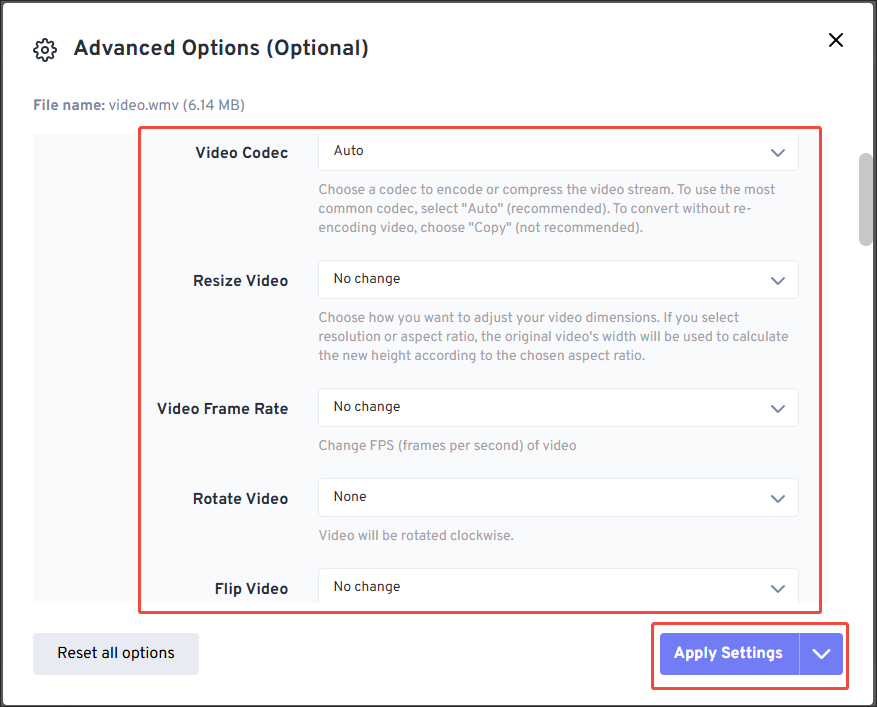This screenshot has width=877, height=707.
Task: Click the Advanced Options dialog title
Action: 221,48
